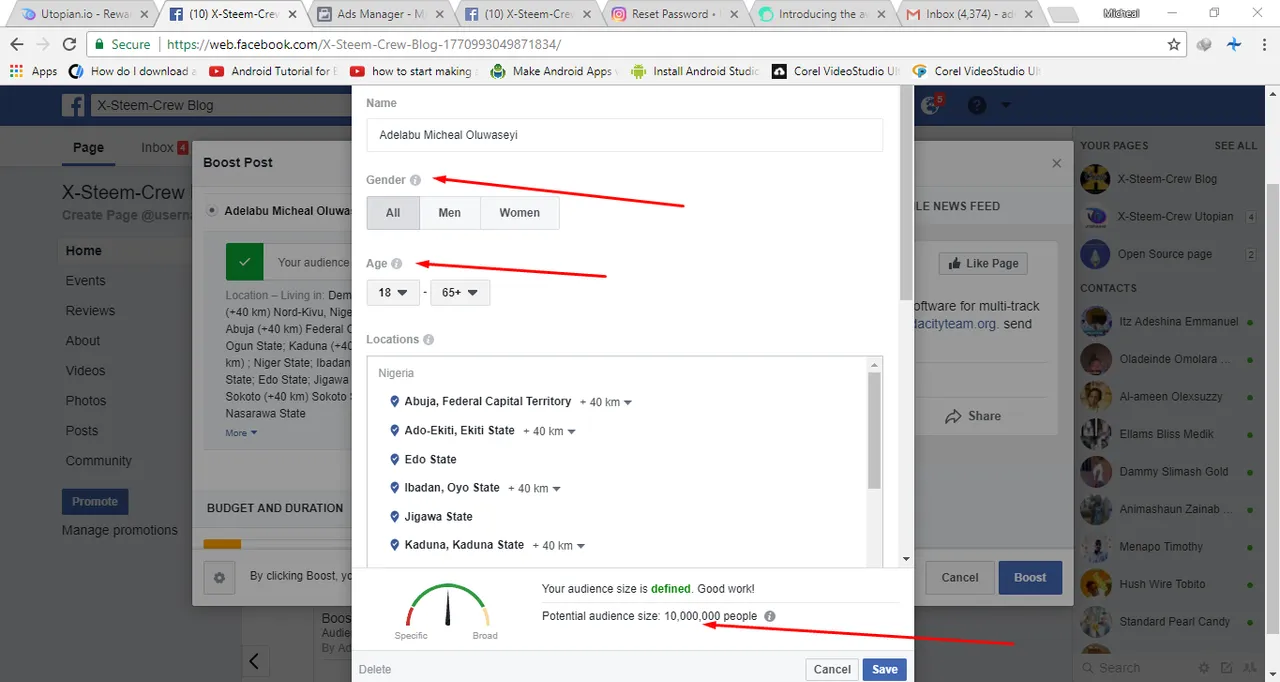Bookmark this page with the star icon
The width and height of the screenshot is (1280, 682).
[x=1174, y=45]
